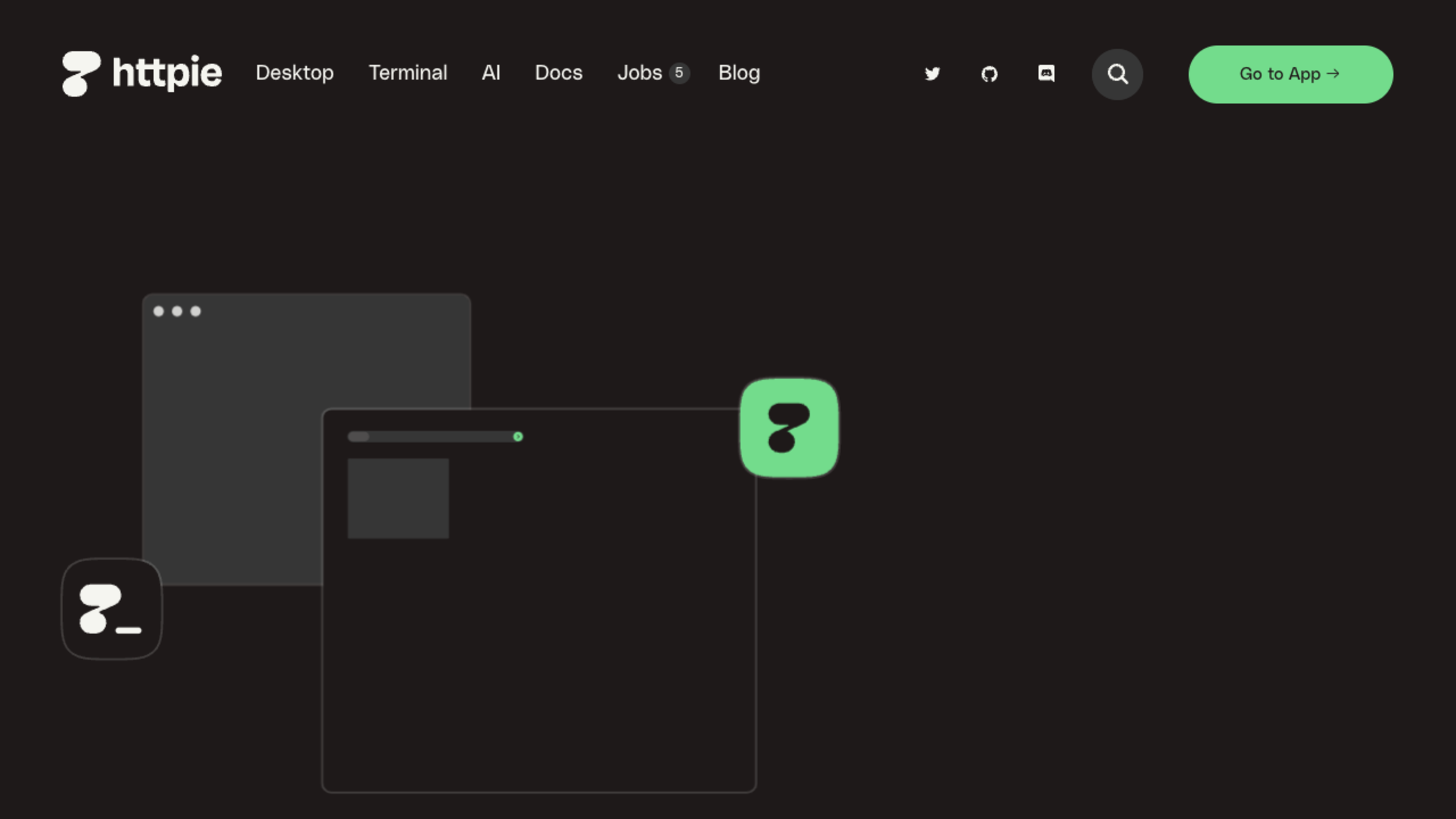The image size is (1456, 819).
Task: Click the first window dot in terminal mockup
Action: 158,311
